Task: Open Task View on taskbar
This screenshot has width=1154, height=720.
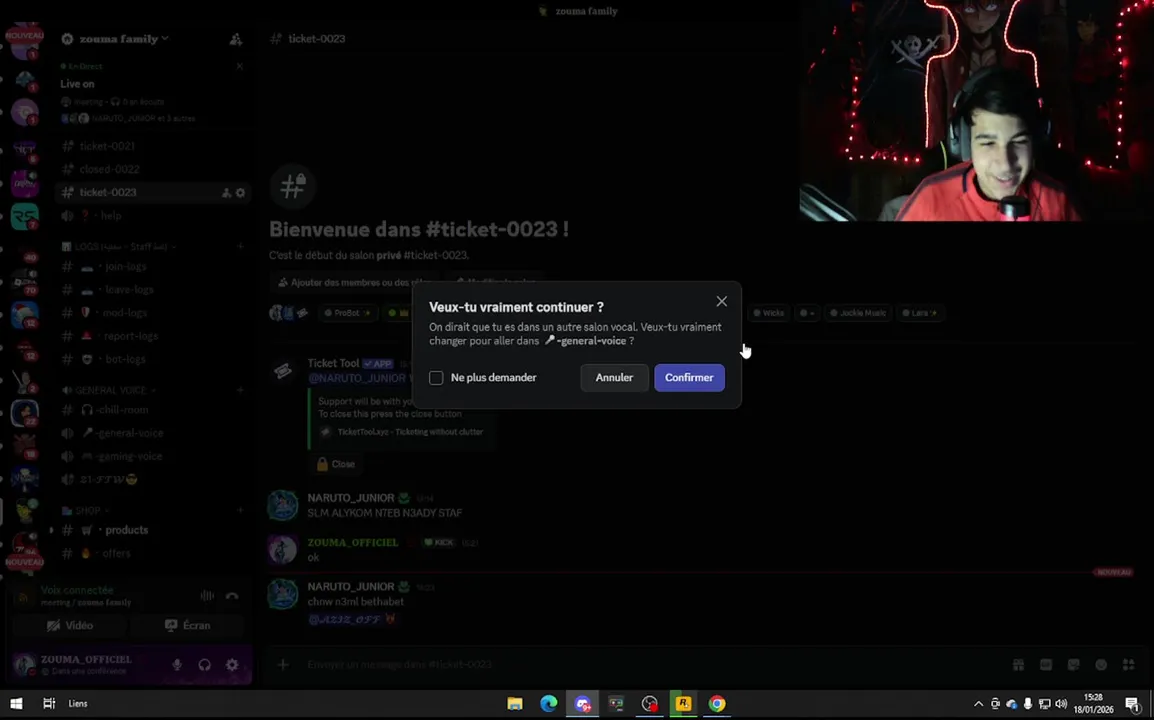Action: pos(49,704)
